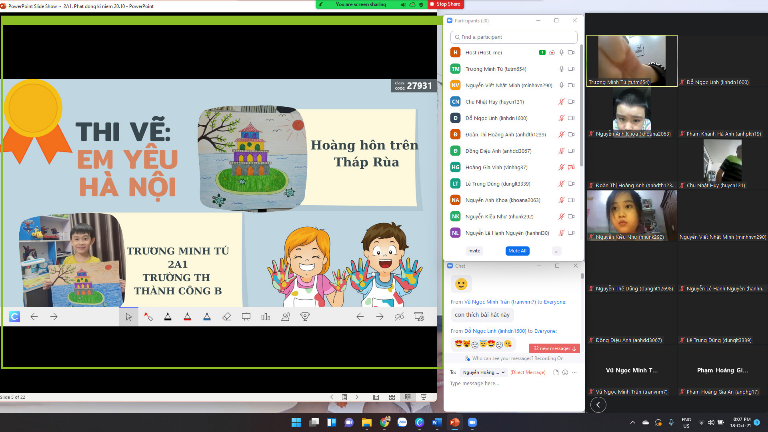Open PowerPoint from the Windows taskbar

(453, 422)
